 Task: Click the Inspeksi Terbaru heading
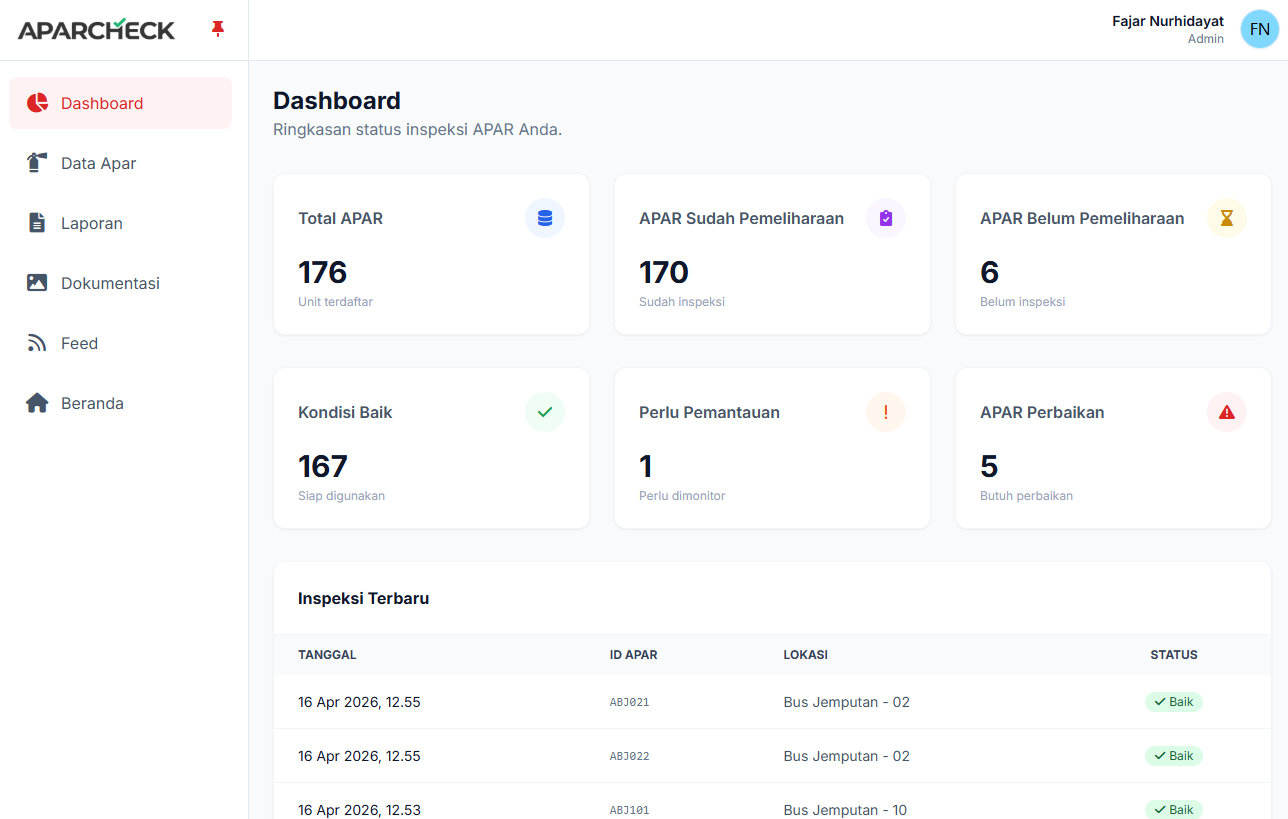(x=364, y=598)
